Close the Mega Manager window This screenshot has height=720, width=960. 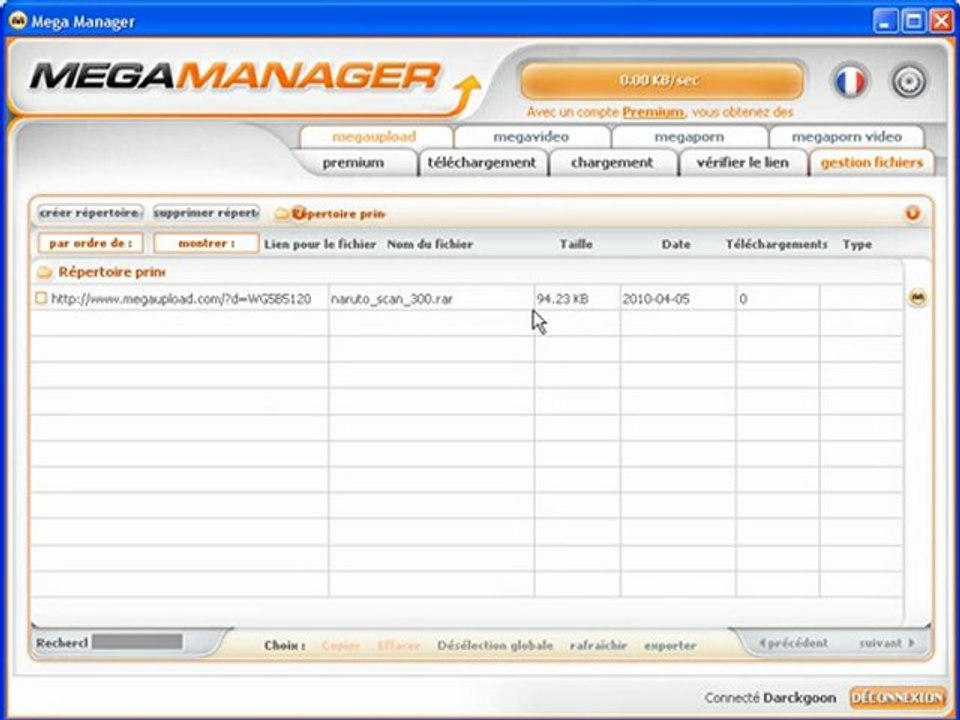(942, 22)
